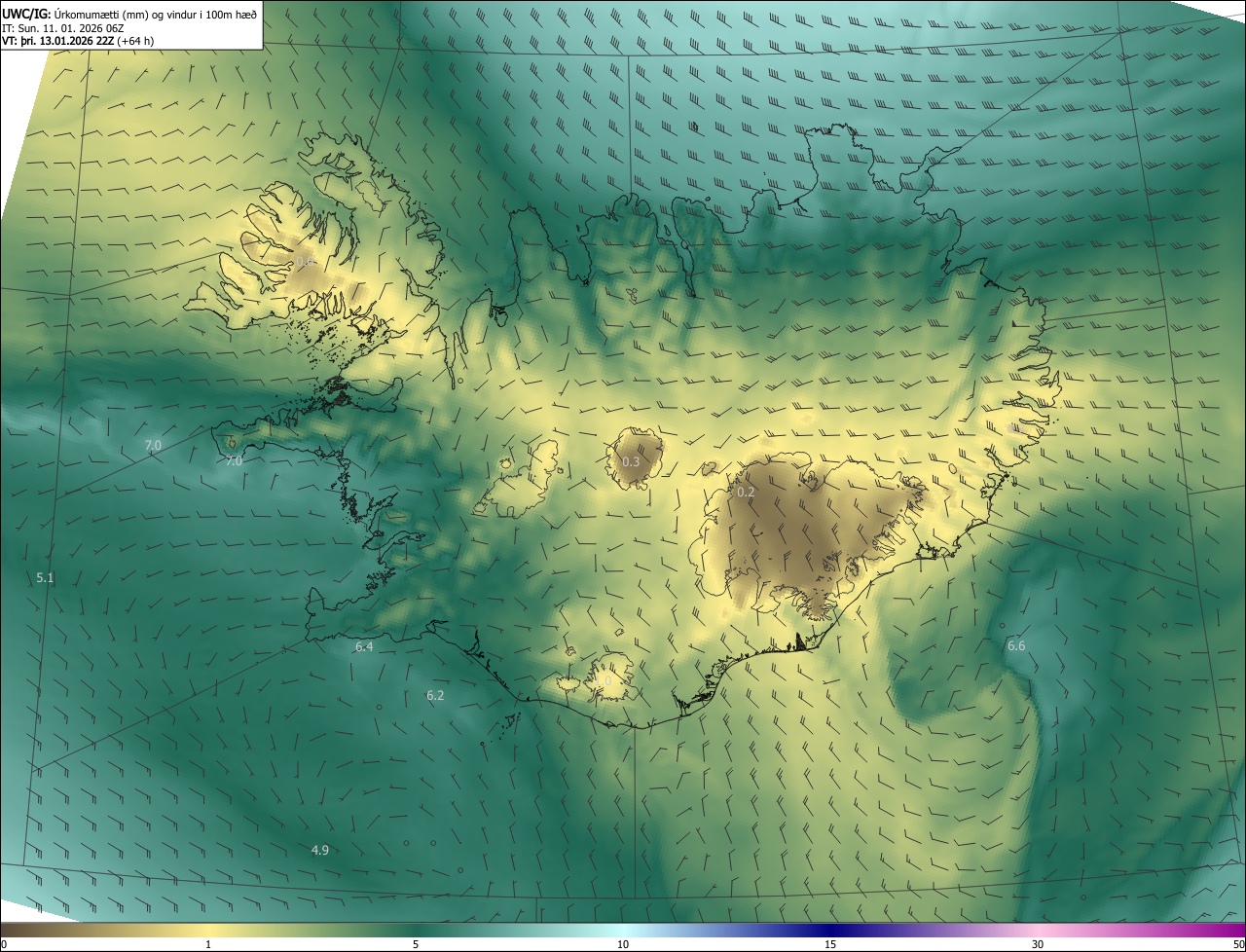Click the '30' tick label on colorbar
Viewport: 1246px width, 952px height.
[x=1038, y=944]
